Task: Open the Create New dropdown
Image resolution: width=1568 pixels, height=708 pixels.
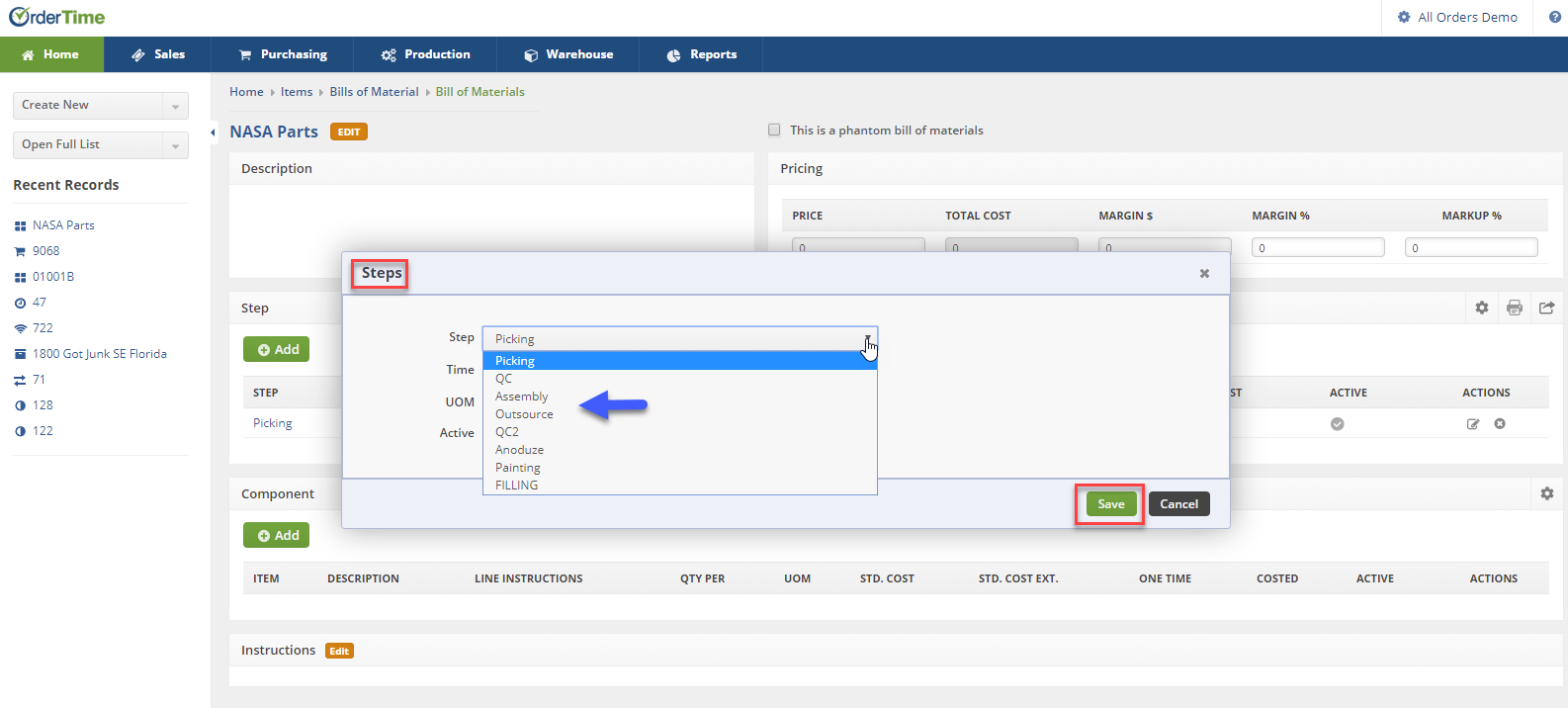Action: [101, 105]
